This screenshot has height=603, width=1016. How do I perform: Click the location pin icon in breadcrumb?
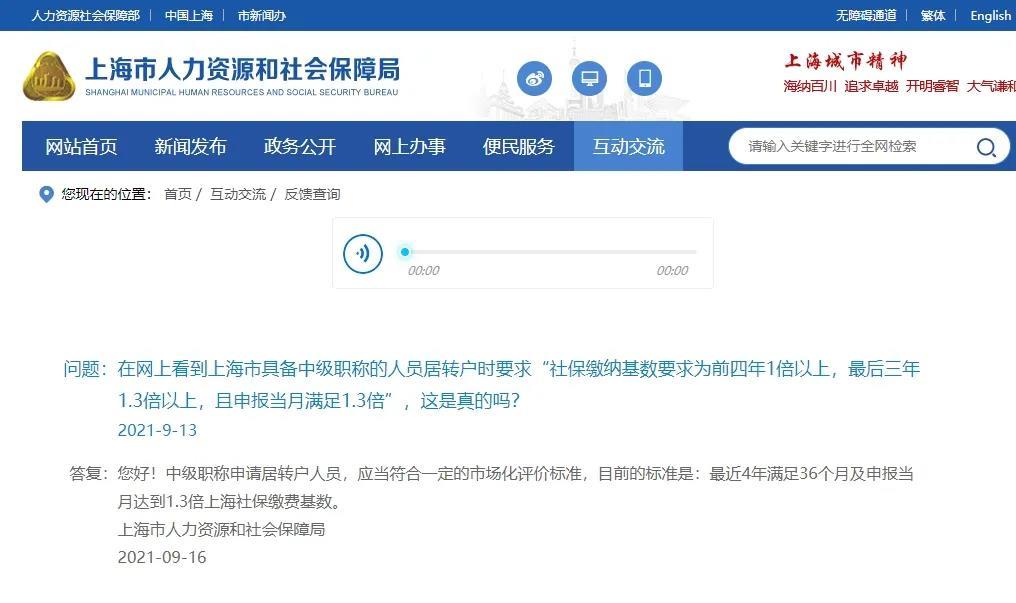[47, 194]
